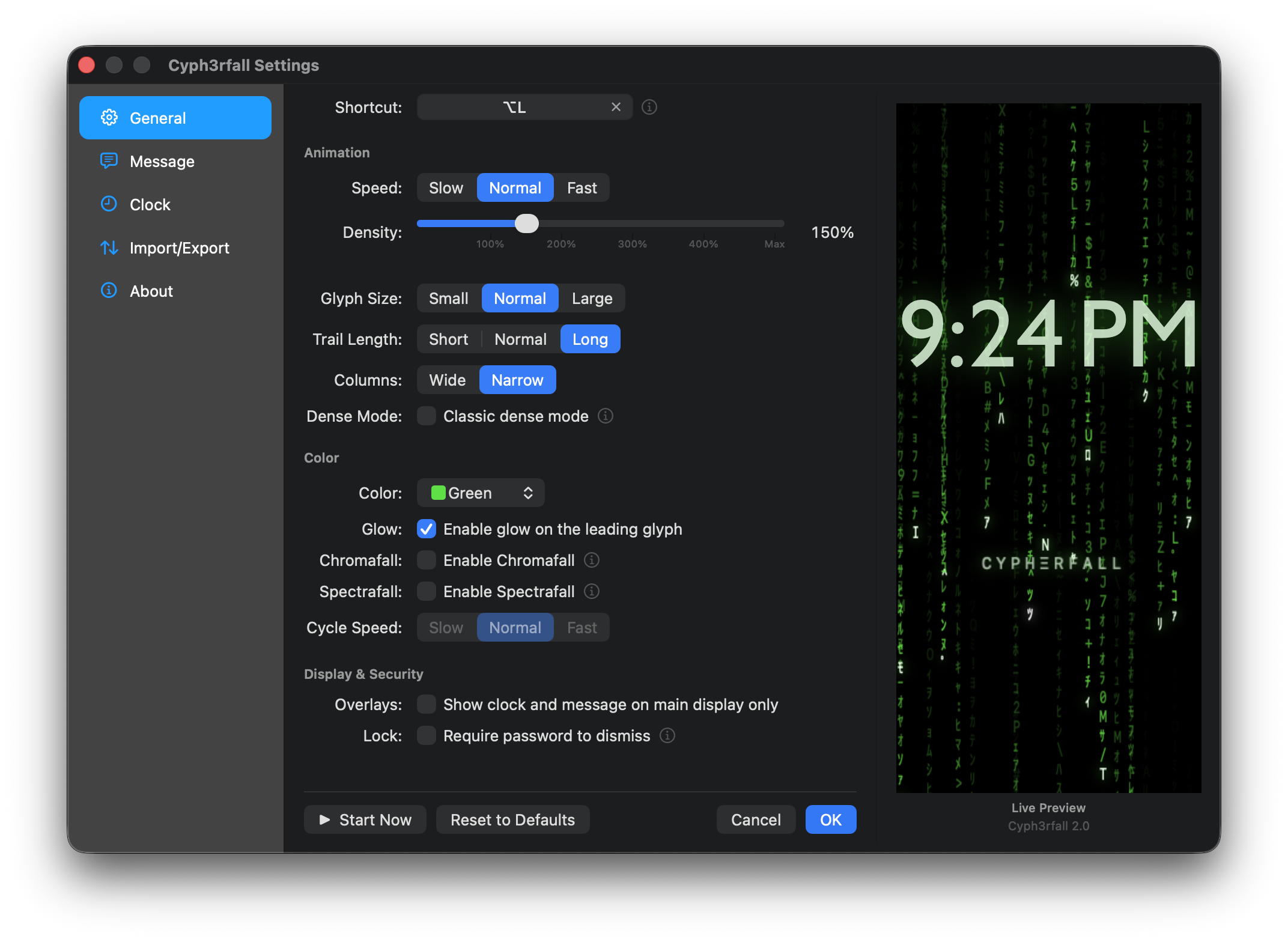Choose Large glyph size

[592, 298]
